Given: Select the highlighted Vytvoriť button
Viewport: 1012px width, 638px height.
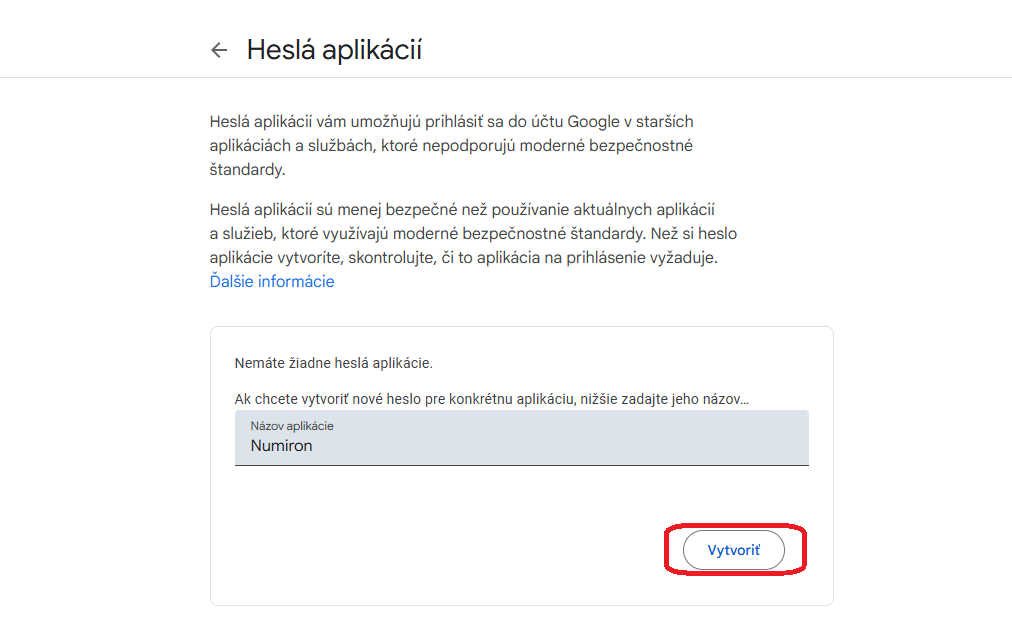Looking at the screenshot, I should tap(733, 549).
